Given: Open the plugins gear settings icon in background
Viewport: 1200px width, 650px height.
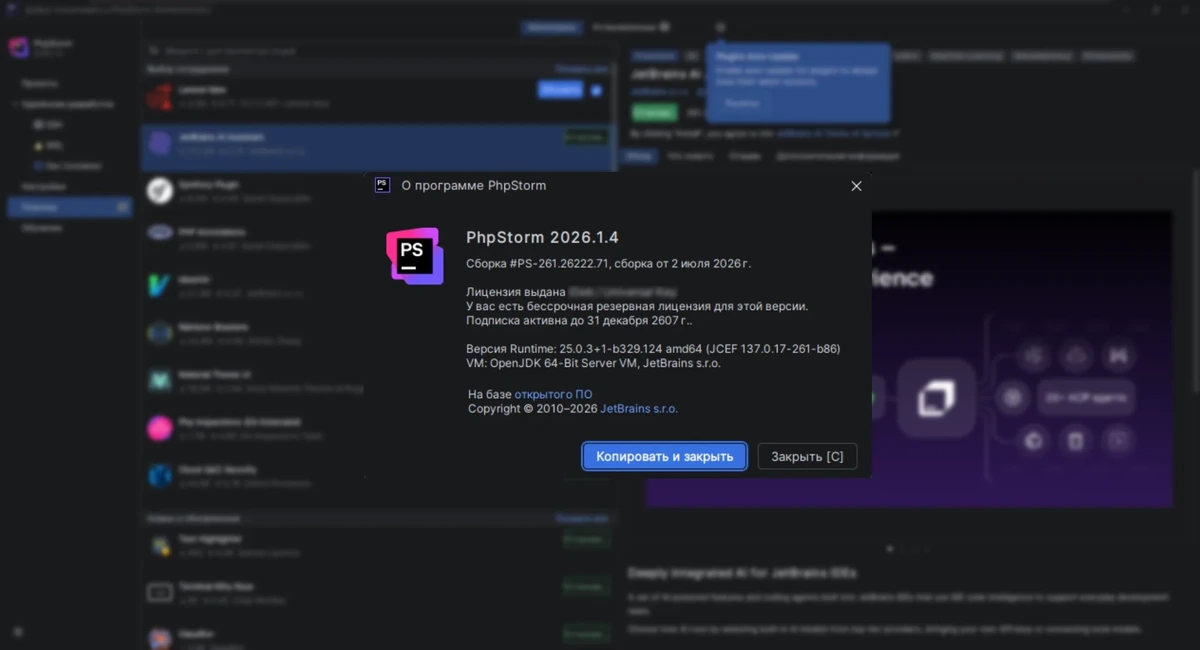Looking at the screenshot, I should 720,27.
